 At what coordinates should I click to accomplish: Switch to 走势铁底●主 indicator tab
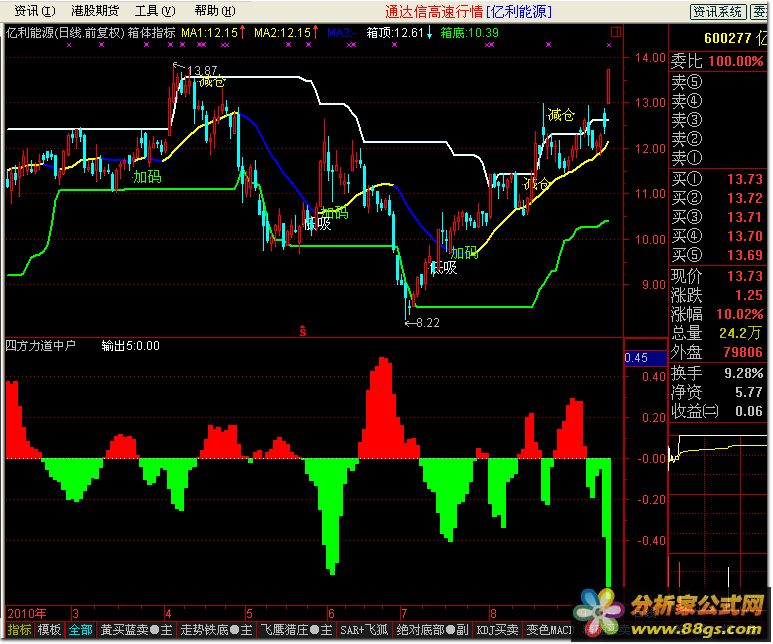click(x=216, y=630)
